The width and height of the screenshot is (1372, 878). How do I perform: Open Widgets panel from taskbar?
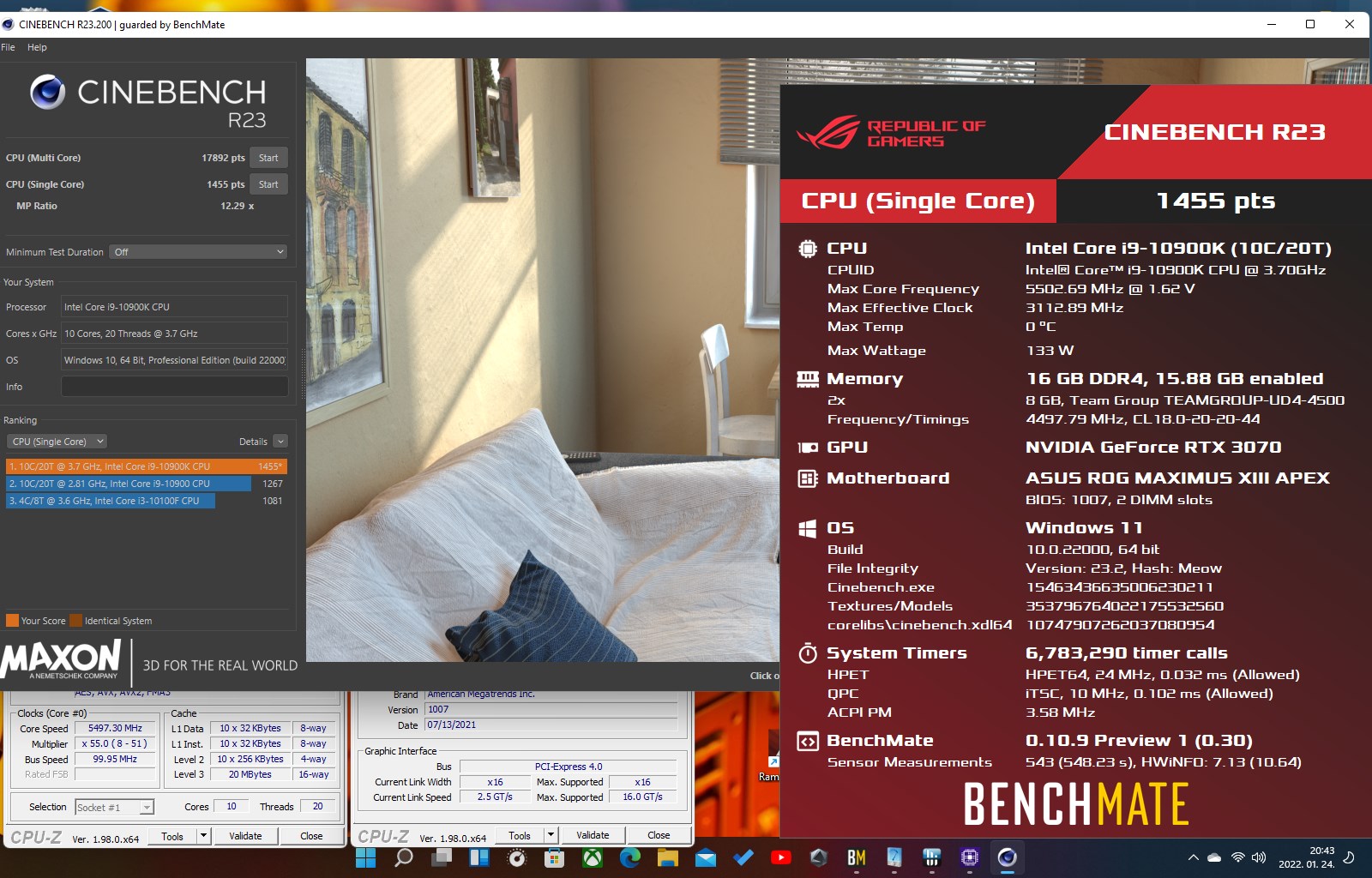(478, 857)
